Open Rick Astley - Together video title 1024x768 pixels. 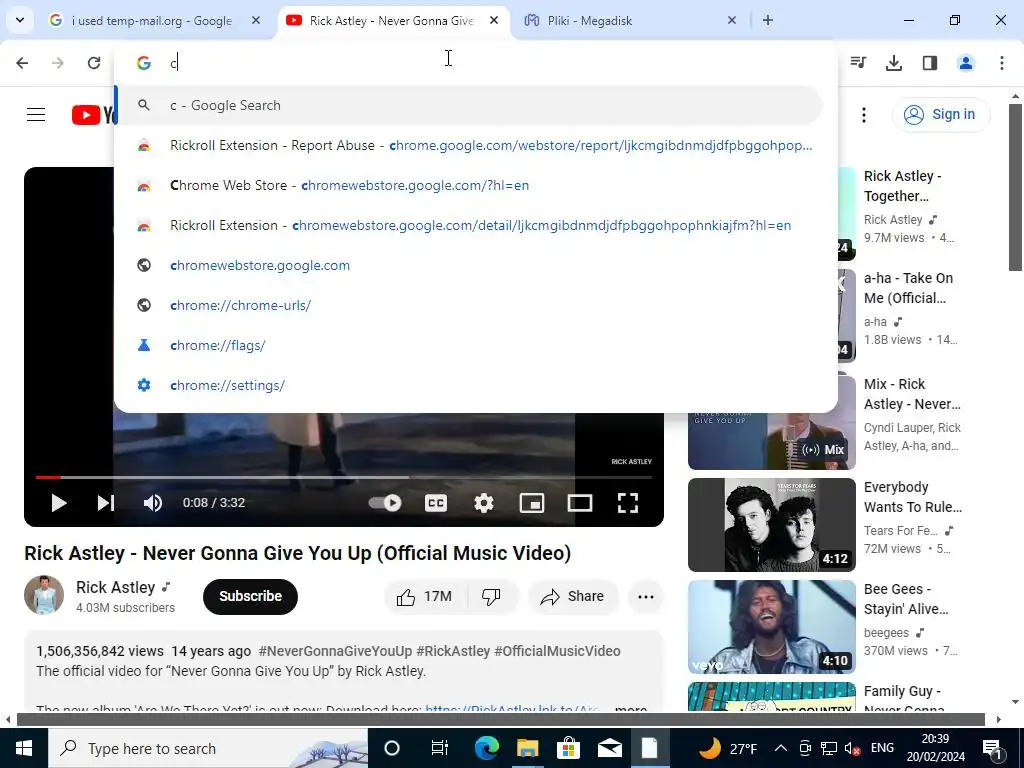coord(903,186)
